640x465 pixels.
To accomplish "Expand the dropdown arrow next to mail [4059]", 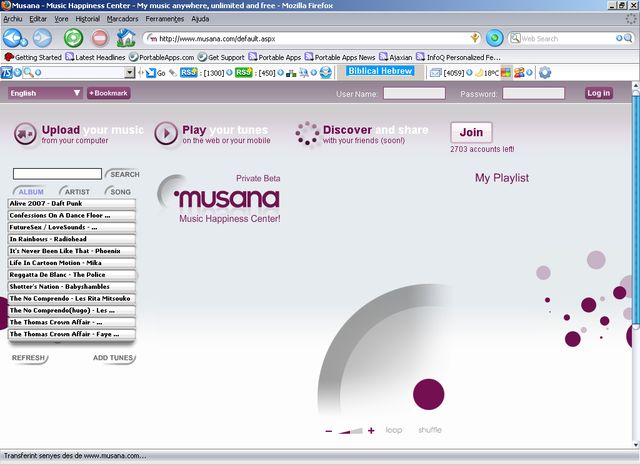I will (469, 73).
